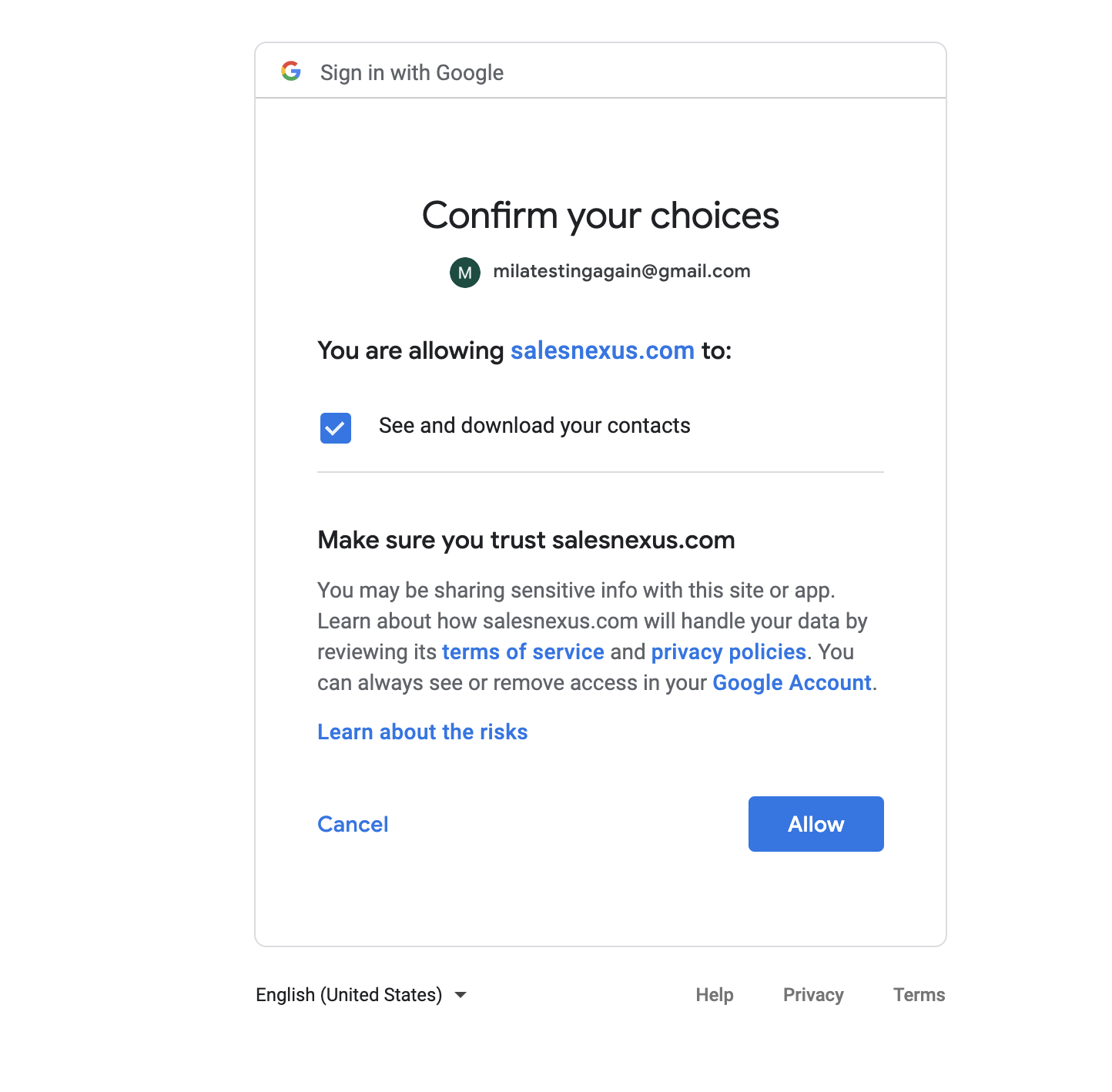Click the 'Confirm your choices' heading
The height and width of the screenshot is (1092, 1112).
(x=601, y=216)
